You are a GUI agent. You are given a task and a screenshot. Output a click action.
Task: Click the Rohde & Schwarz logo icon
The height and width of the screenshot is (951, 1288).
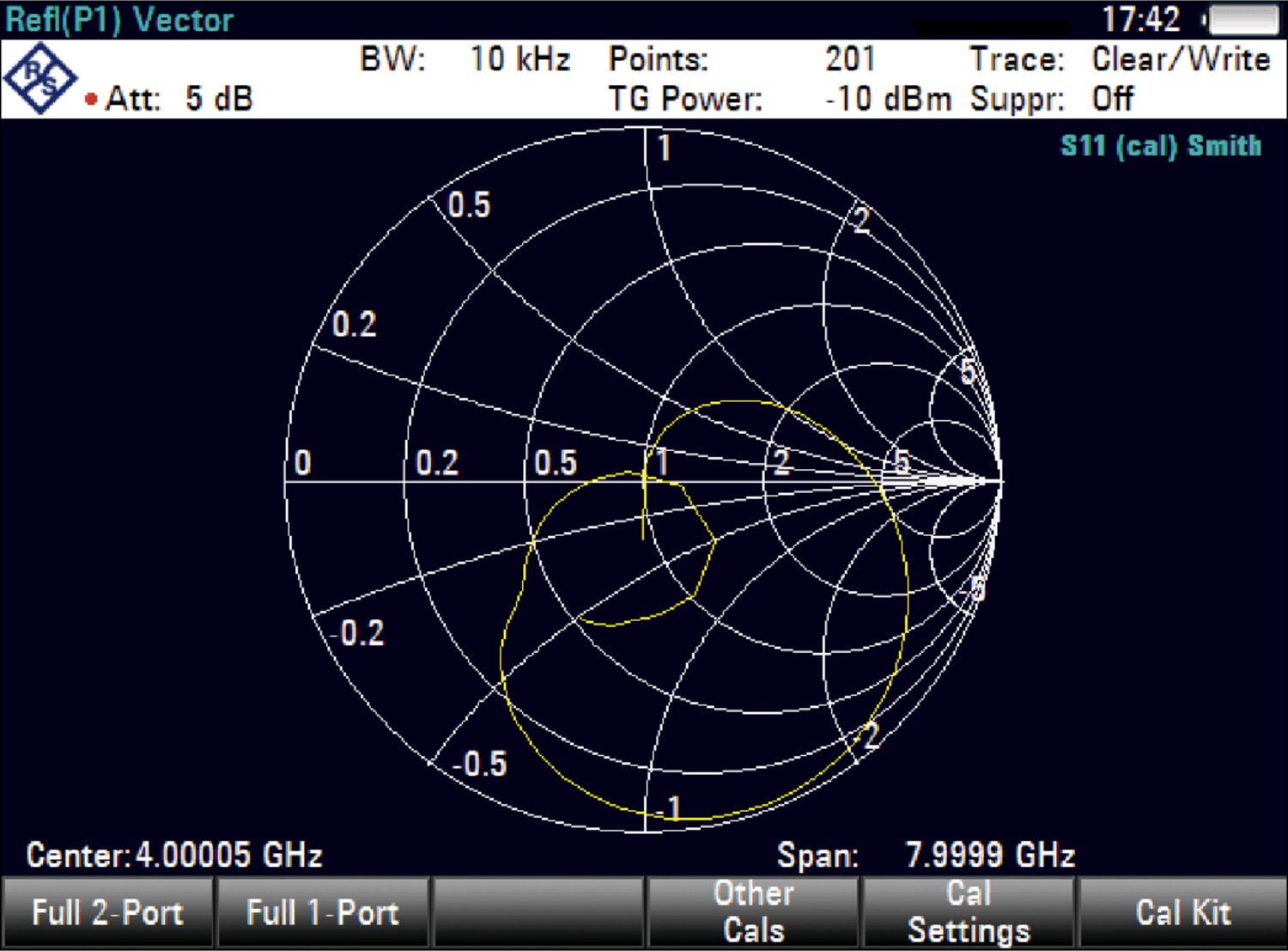pos(40,77)
